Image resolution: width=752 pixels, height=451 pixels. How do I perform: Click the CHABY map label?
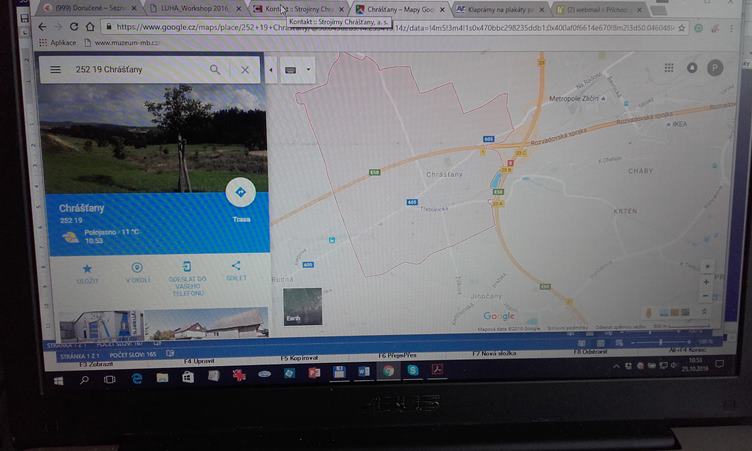click(x=640, y=171)
